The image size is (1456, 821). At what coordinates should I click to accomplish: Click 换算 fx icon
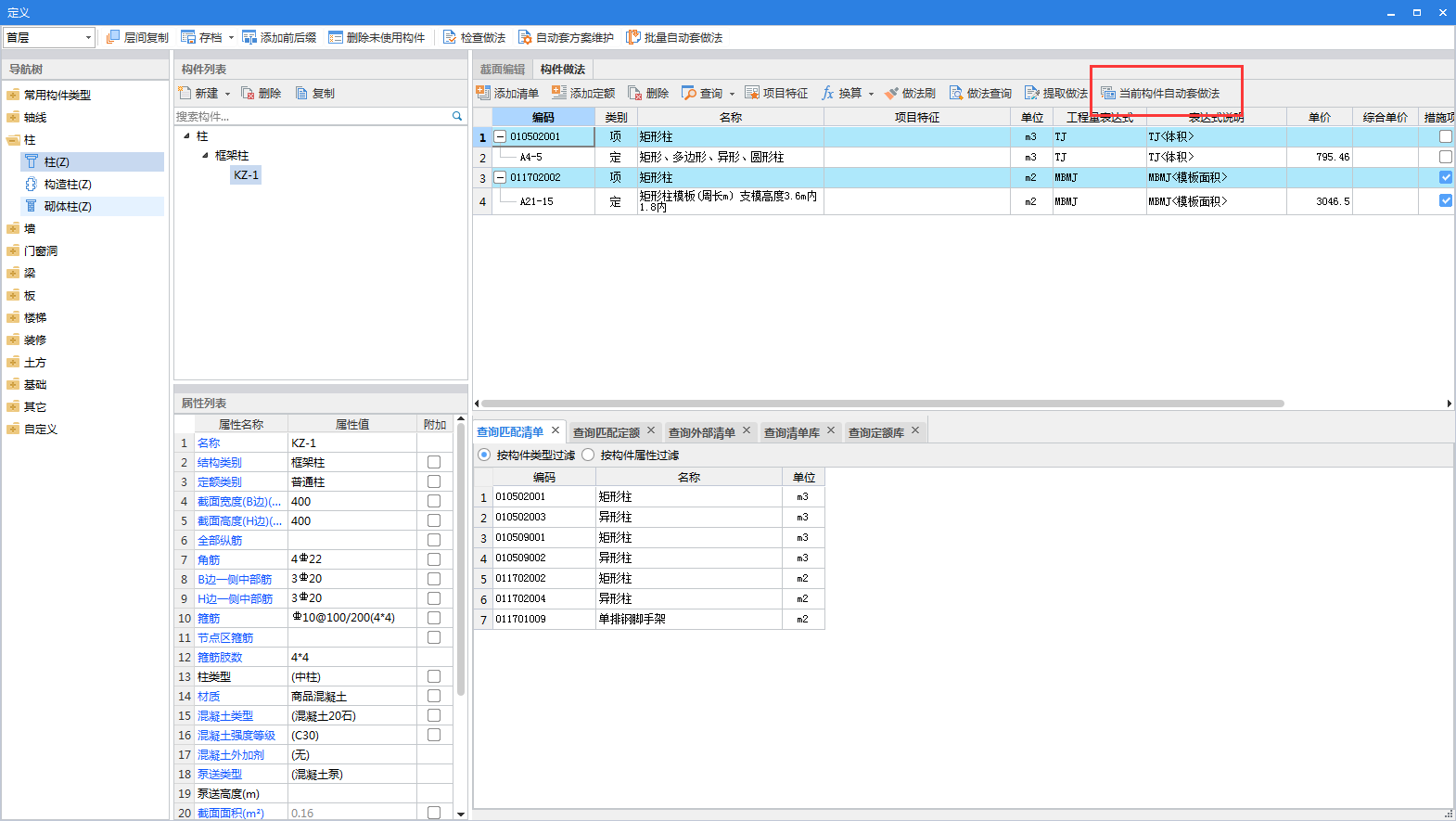tap(828, 93)
